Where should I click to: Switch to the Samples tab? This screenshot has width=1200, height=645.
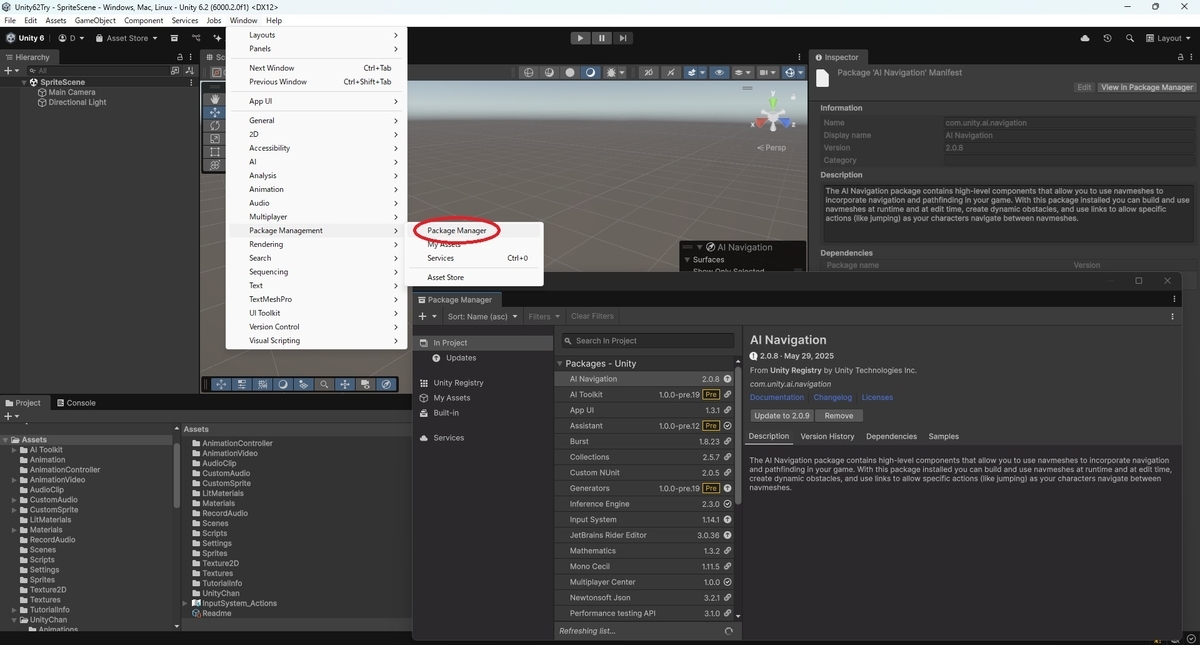click(943, 436)
